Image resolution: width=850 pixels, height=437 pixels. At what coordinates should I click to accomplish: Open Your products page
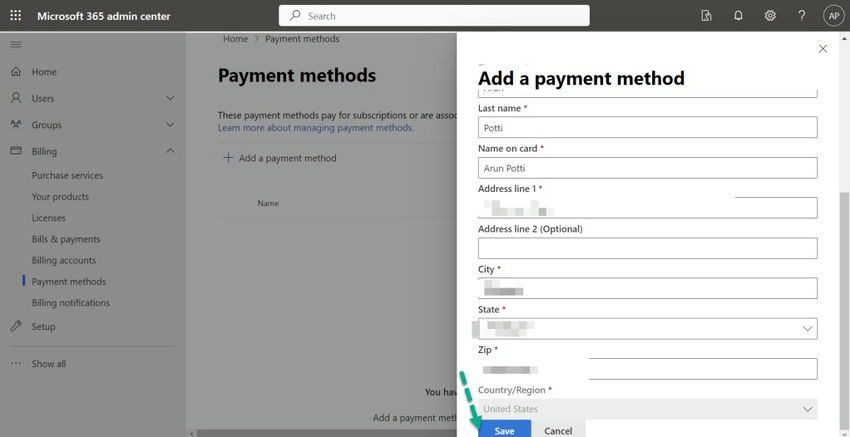click(x=60, y=196)
